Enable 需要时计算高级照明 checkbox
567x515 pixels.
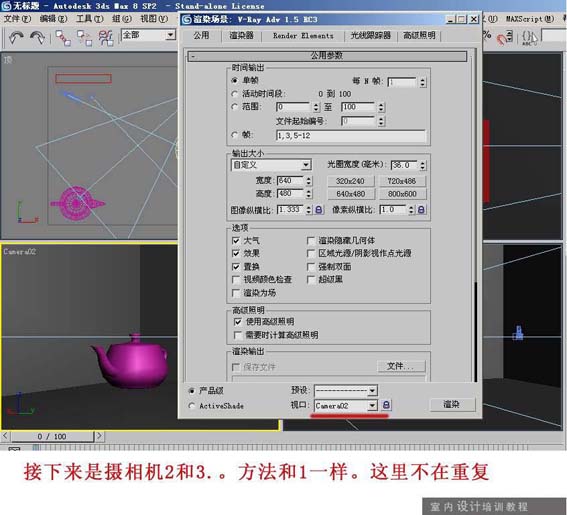[x=238, y=335]
